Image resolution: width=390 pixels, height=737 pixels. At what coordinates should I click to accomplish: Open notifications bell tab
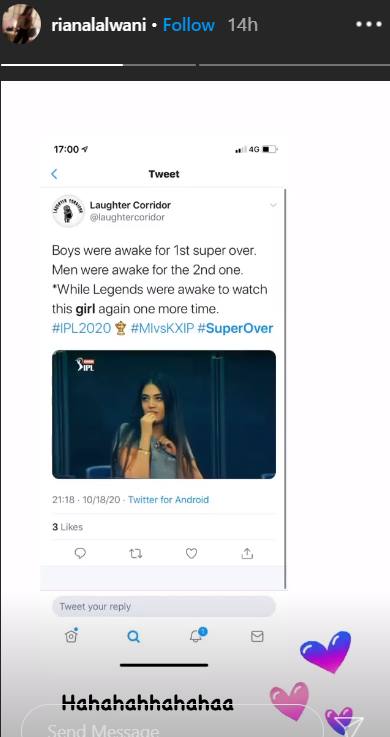[x=197, y=635]
